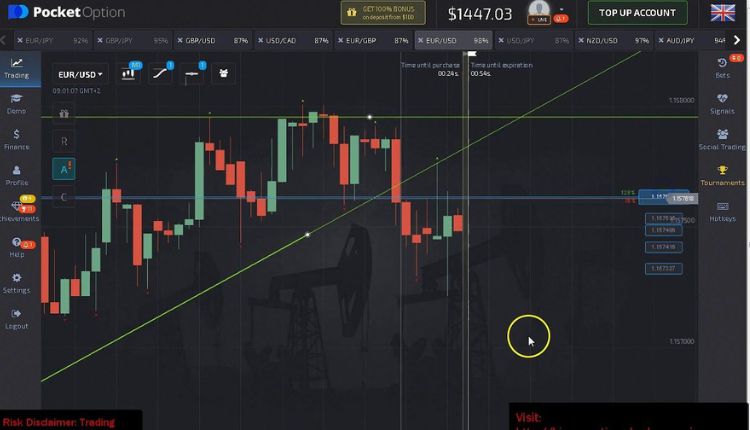Toggle the R tool button on chart
Screen dimensions: 750x430
pos(64,141)
